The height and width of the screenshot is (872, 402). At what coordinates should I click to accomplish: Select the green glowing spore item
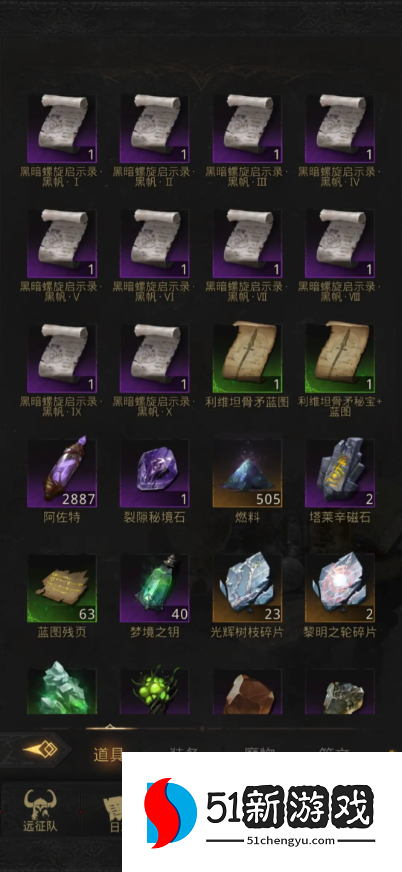click(155, 691)
